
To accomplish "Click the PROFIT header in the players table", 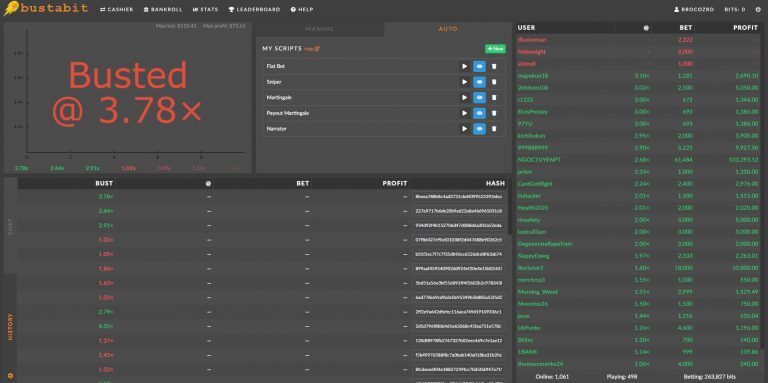I will click(745, 28).
